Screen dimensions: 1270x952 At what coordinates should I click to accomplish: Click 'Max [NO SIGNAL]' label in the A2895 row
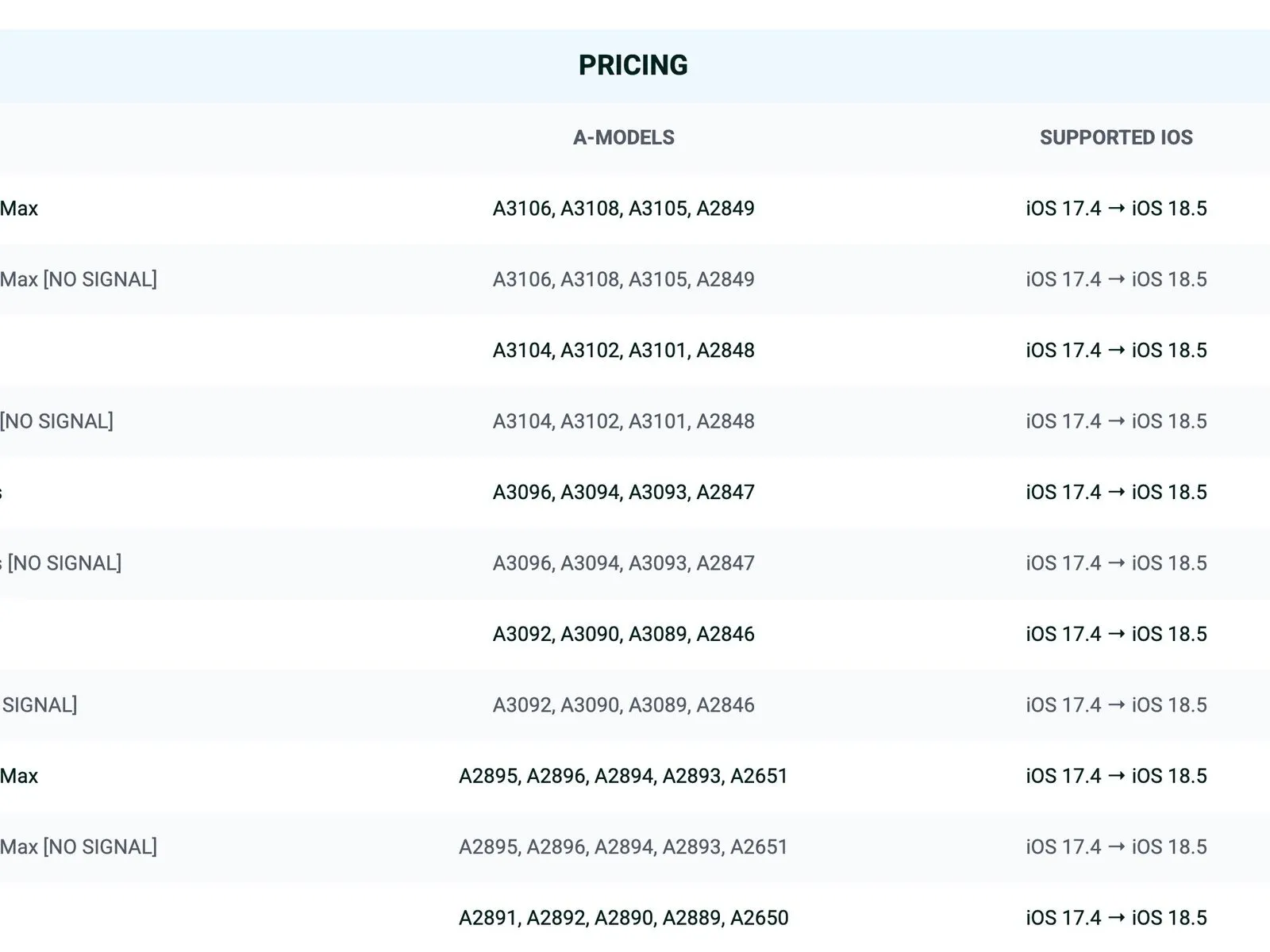pyautogui.click(x=79, y=847)
